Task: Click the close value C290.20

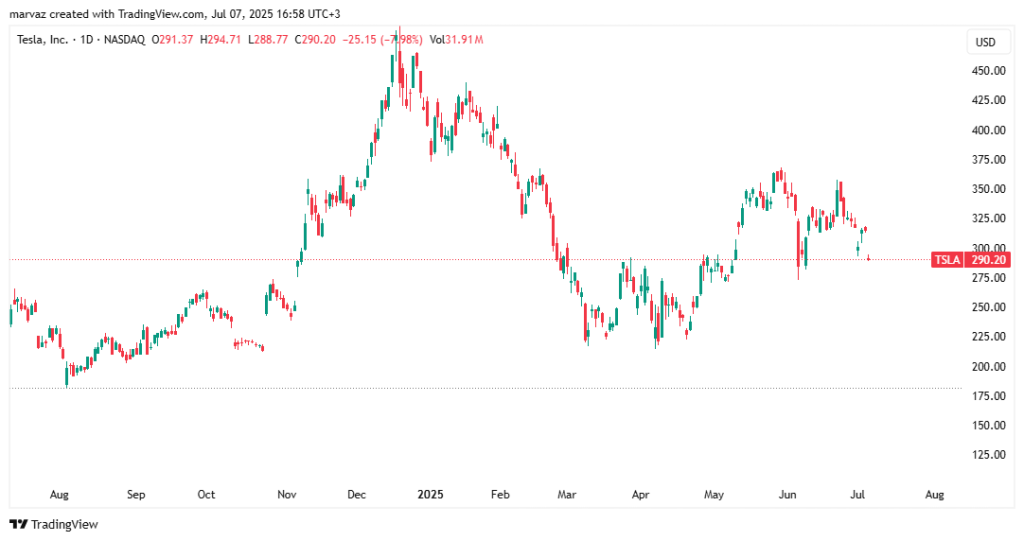Action: tap(315, 40)
